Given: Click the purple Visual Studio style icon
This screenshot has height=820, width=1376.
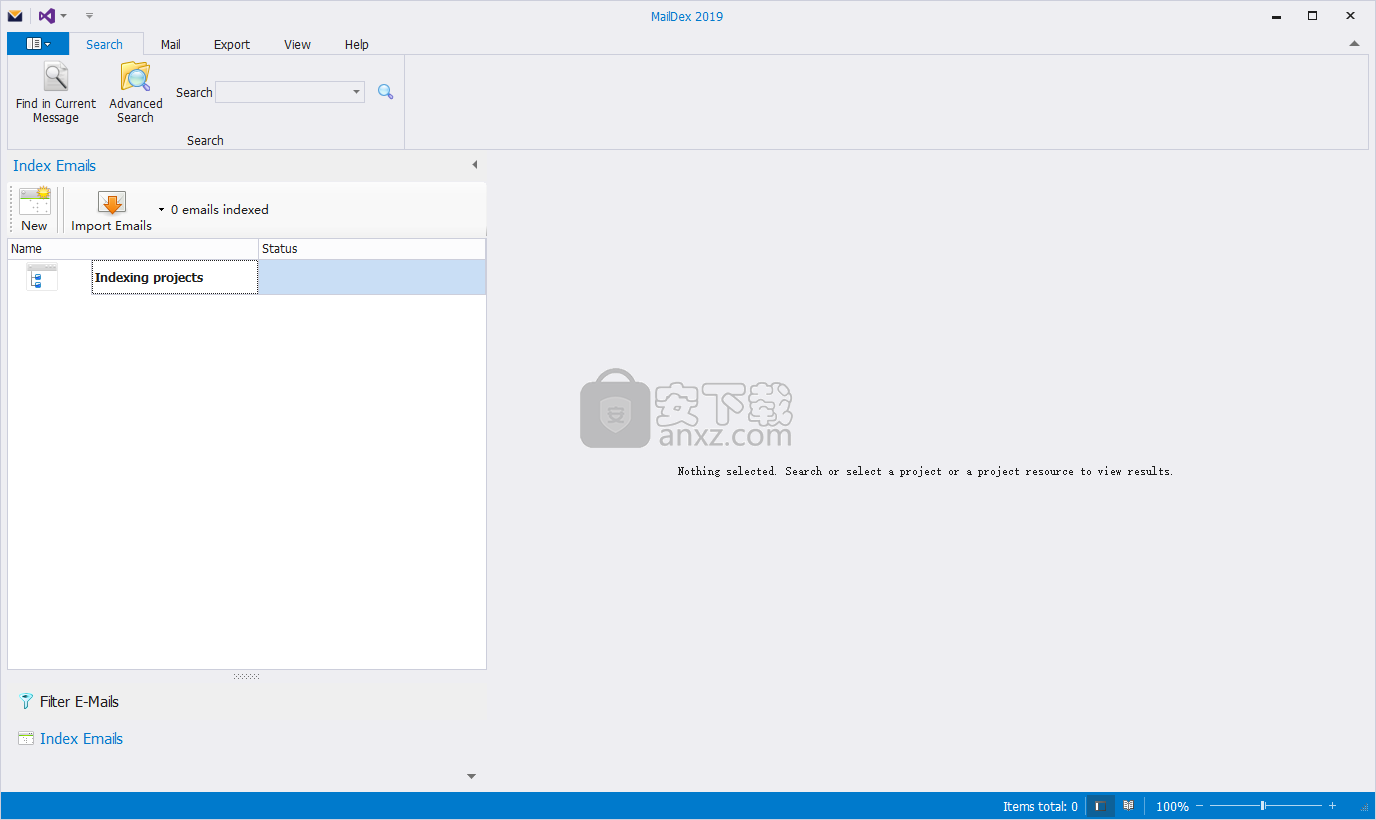Looking at the screenshot, I should (x=46, y=16).
